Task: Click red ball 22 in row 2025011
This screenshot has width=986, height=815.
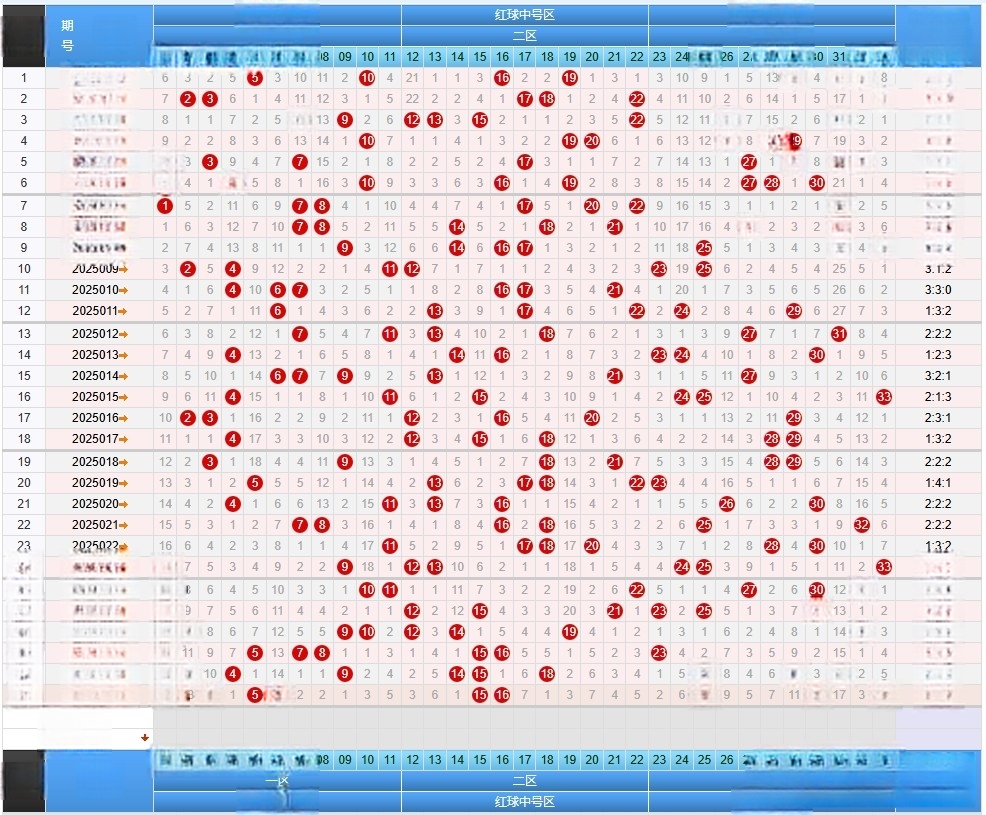Action: [x=637, y=311]
